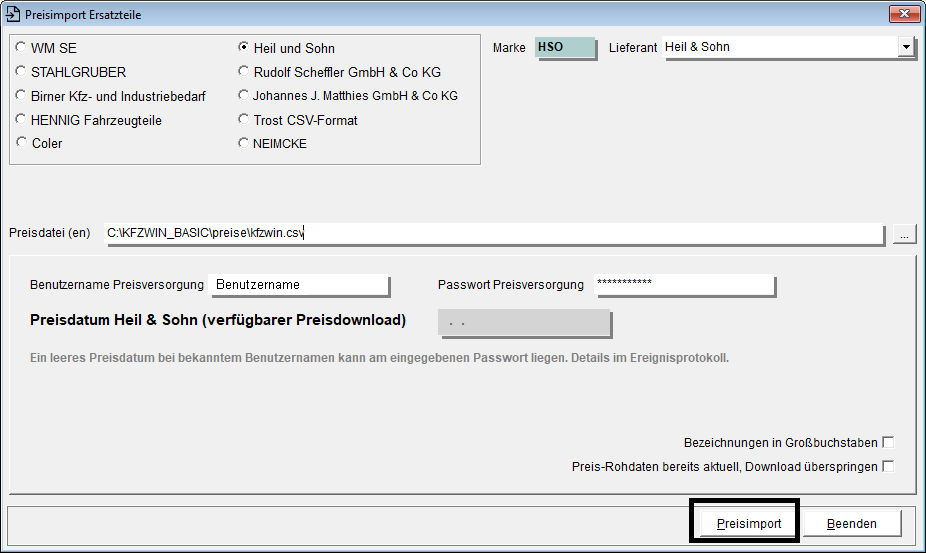The width and height of the screenshot is (926, 553).
Task: Toggle Download überspringen checkbox
Action: coord(888,466)
